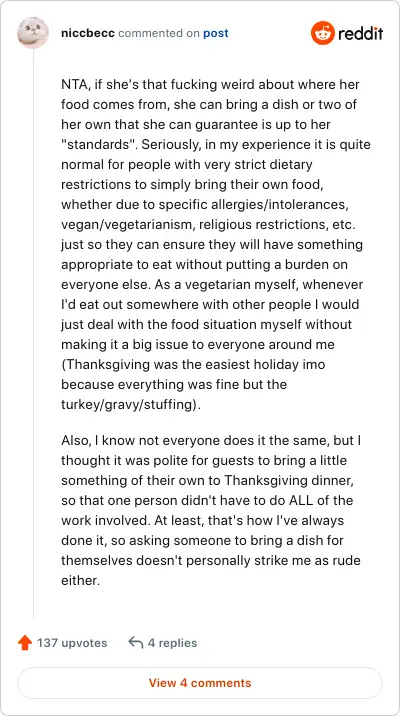Click the orange upvote arrow icon
This screenshot has height=716, width=400.
pos(25,643)
